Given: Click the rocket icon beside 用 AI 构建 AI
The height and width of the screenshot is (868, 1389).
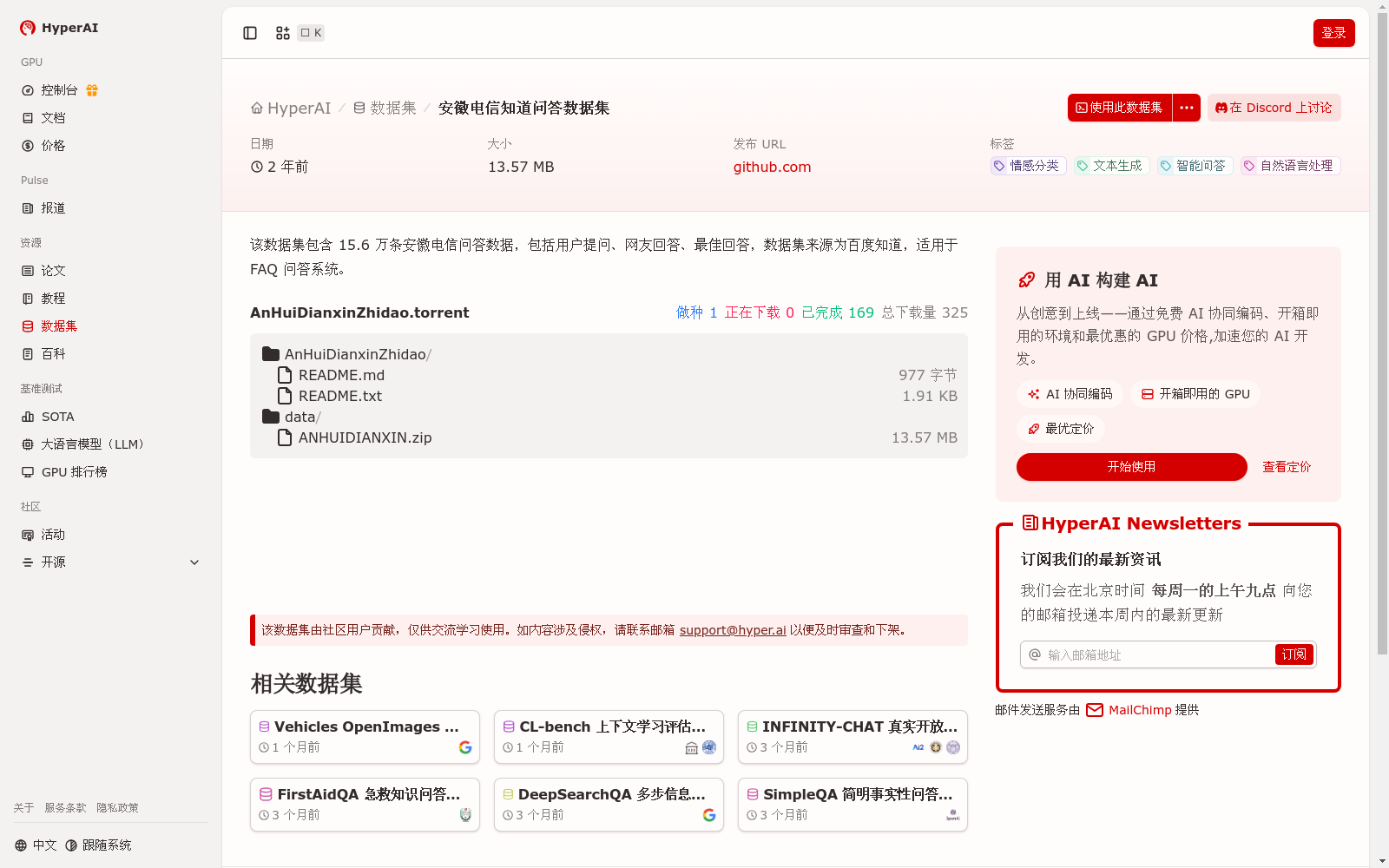Looking at the screenshot, I should point(1026,279).
